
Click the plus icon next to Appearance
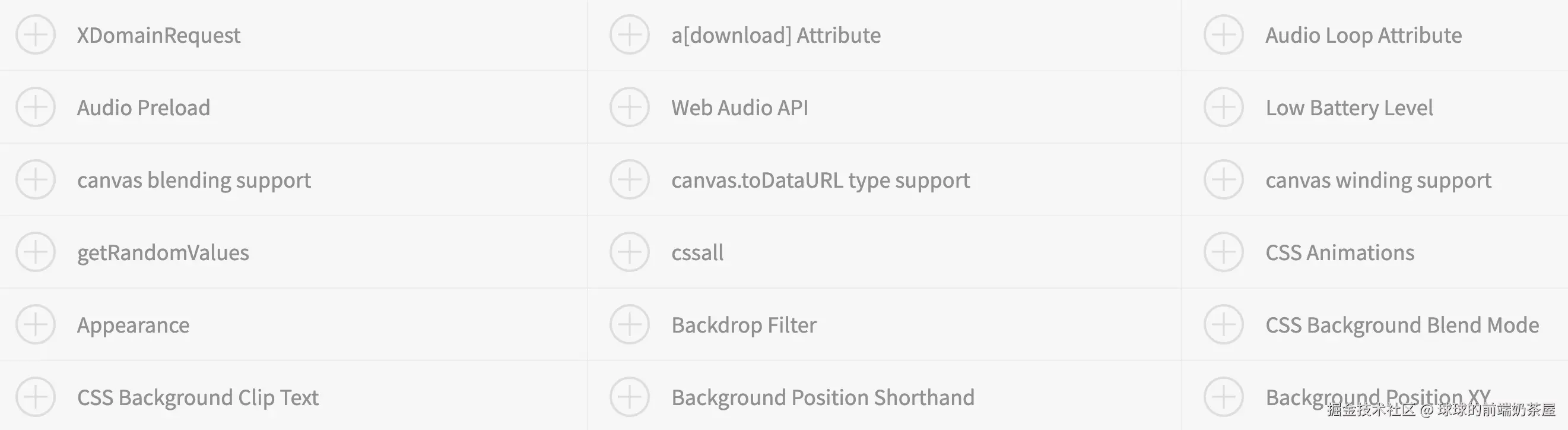pos(35,325)
